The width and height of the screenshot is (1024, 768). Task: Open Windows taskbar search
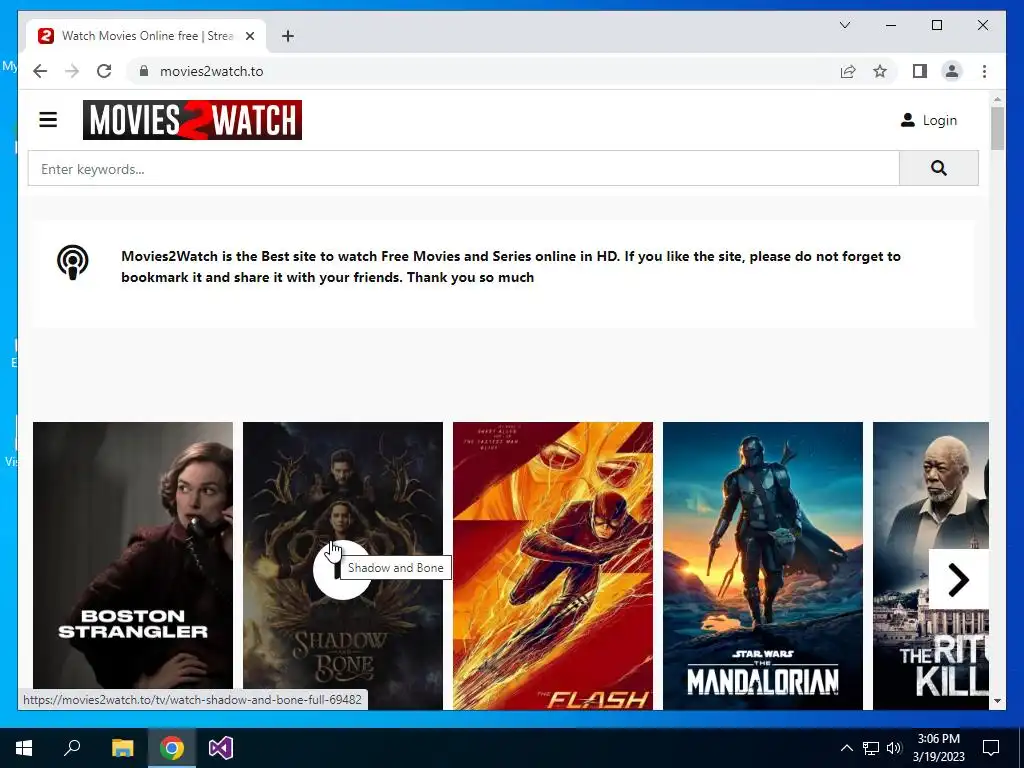72,748
